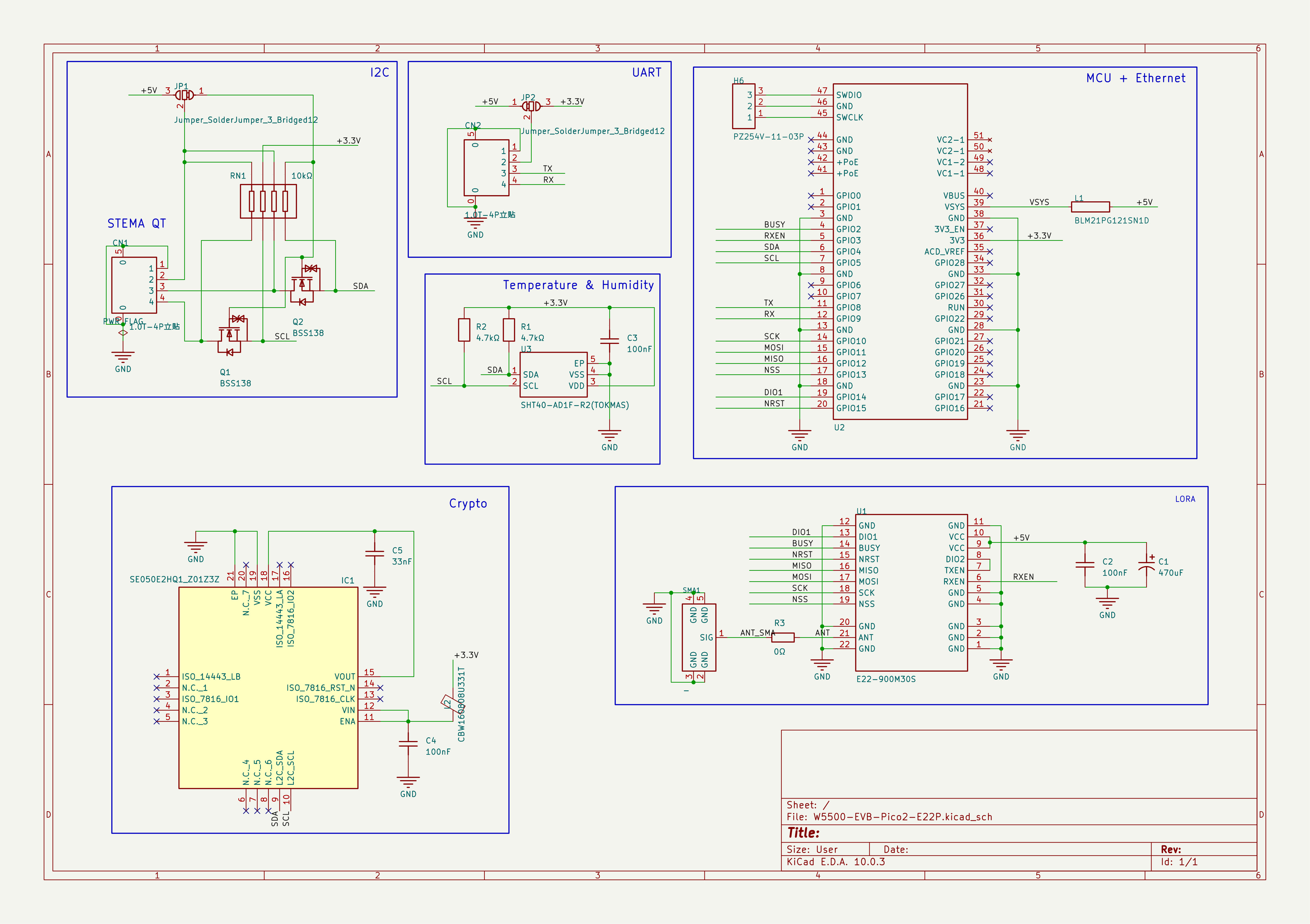Click capacitor C5 33nF symbol
Screen dimensions: 1310x924
point(374,553)
